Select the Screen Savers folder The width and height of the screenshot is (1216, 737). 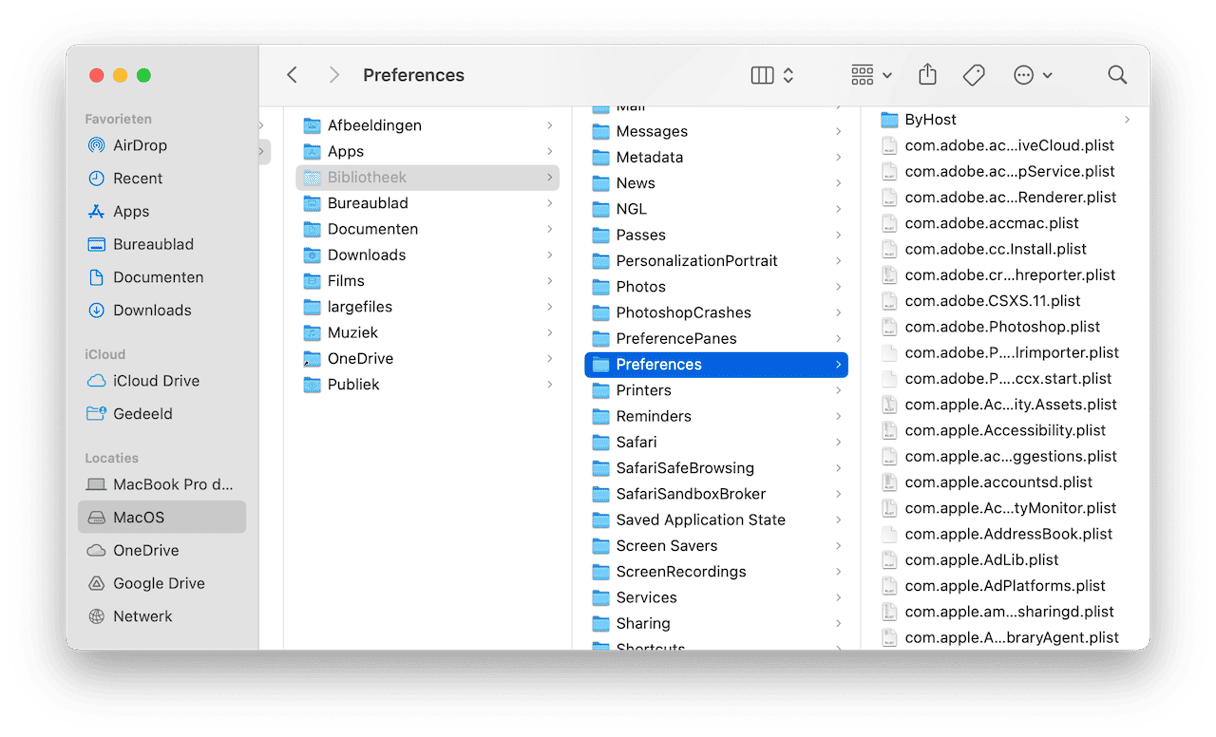[x=716, y=546]
